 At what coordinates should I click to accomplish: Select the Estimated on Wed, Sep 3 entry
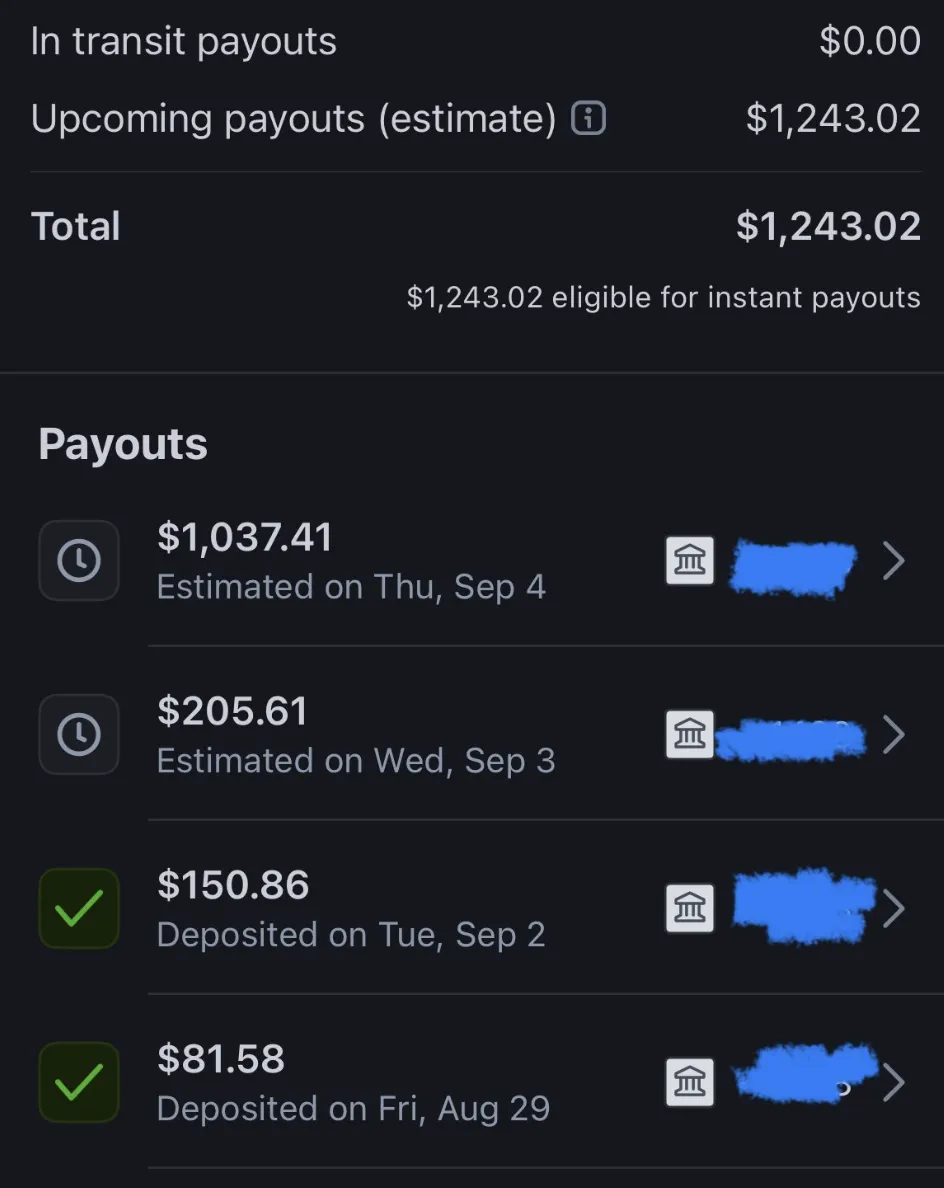pos(355,761)
